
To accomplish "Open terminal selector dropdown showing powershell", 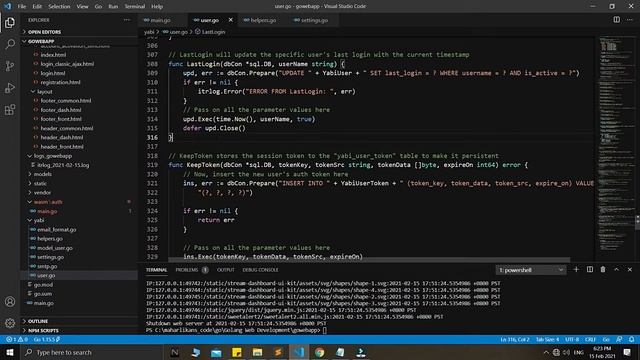I will (x=531, y=270).
